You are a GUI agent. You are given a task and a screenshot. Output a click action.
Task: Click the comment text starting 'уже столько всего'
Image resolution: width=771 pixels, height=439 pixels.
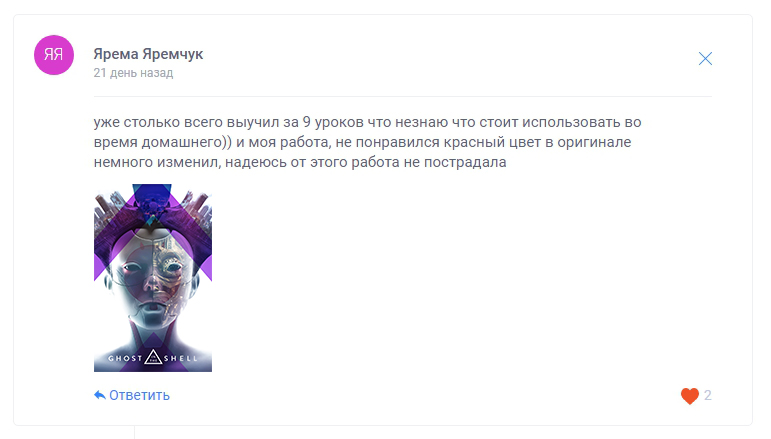click(x=367, y=142)
